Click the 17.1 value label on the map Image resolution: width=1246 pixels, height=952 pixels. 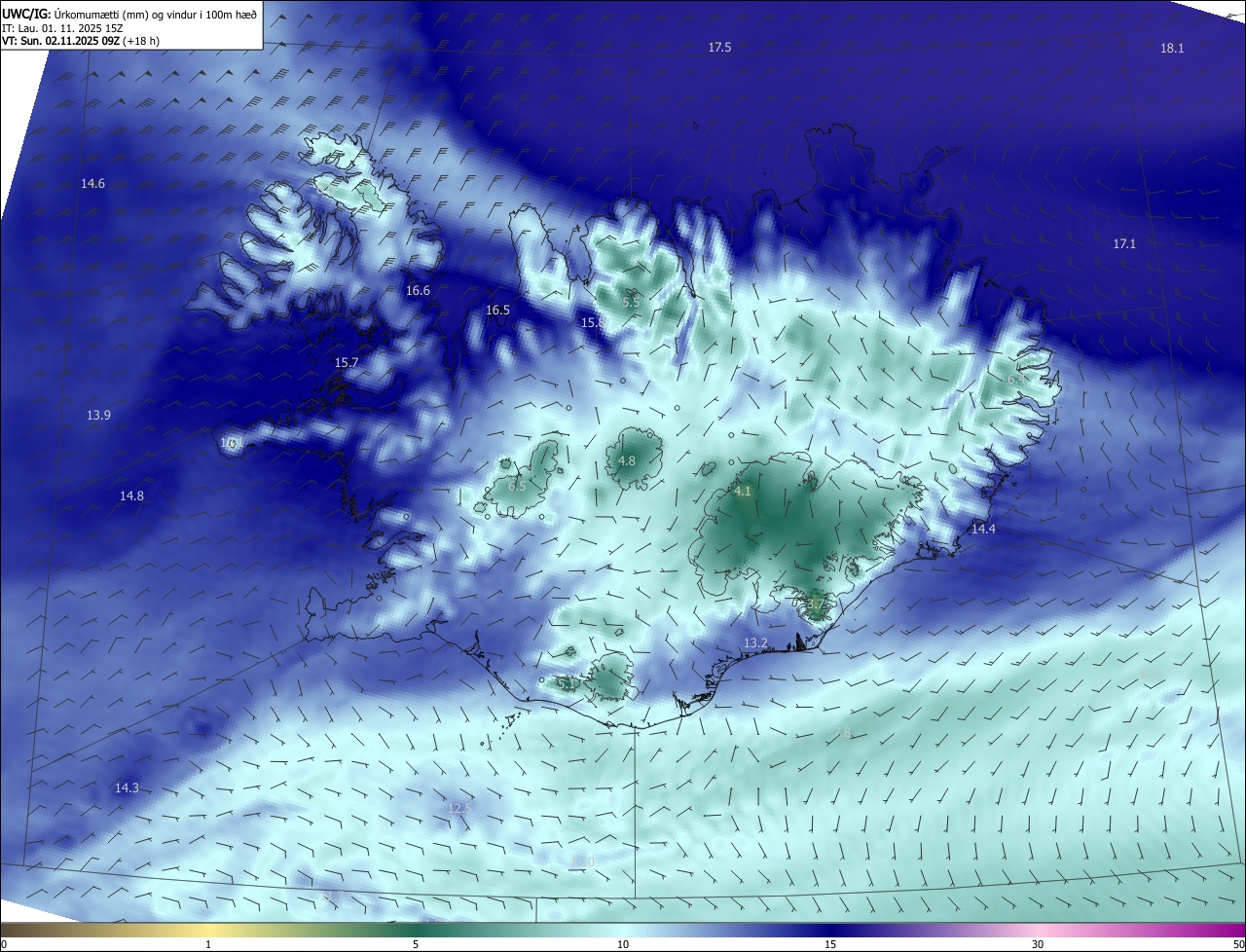pyautogui.click(x=1124, y=244)
